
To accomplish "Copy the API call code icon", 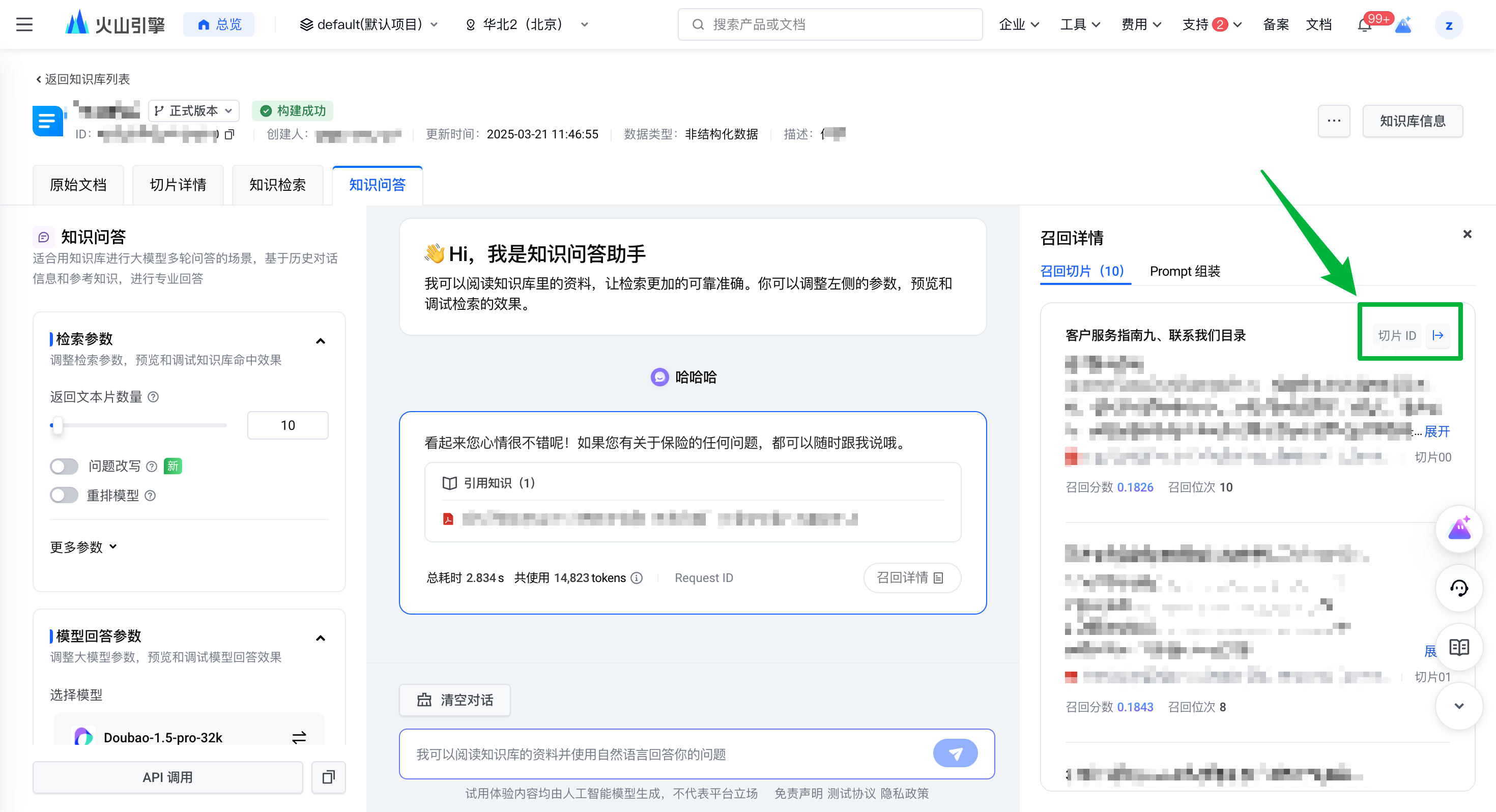I will [x=329, y=777].
